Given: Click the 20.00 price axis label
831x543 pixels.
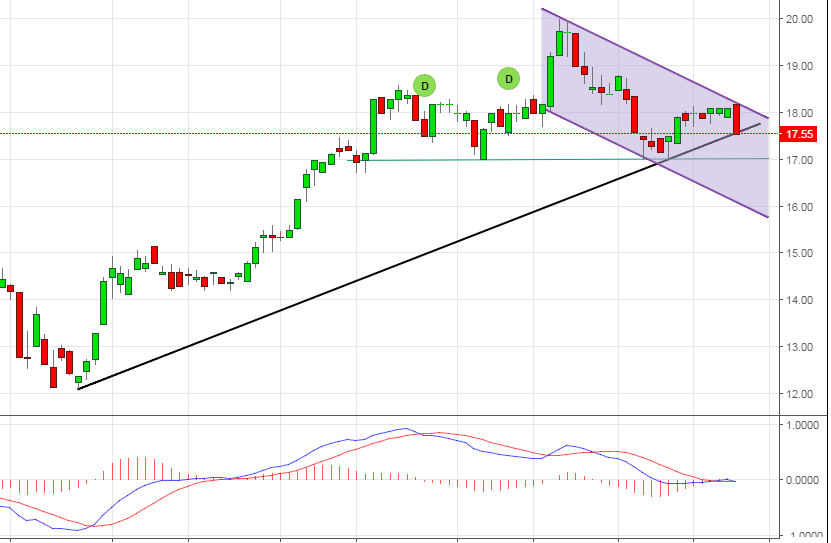Looking at the screenshot, I should click(x=800, y=19).
